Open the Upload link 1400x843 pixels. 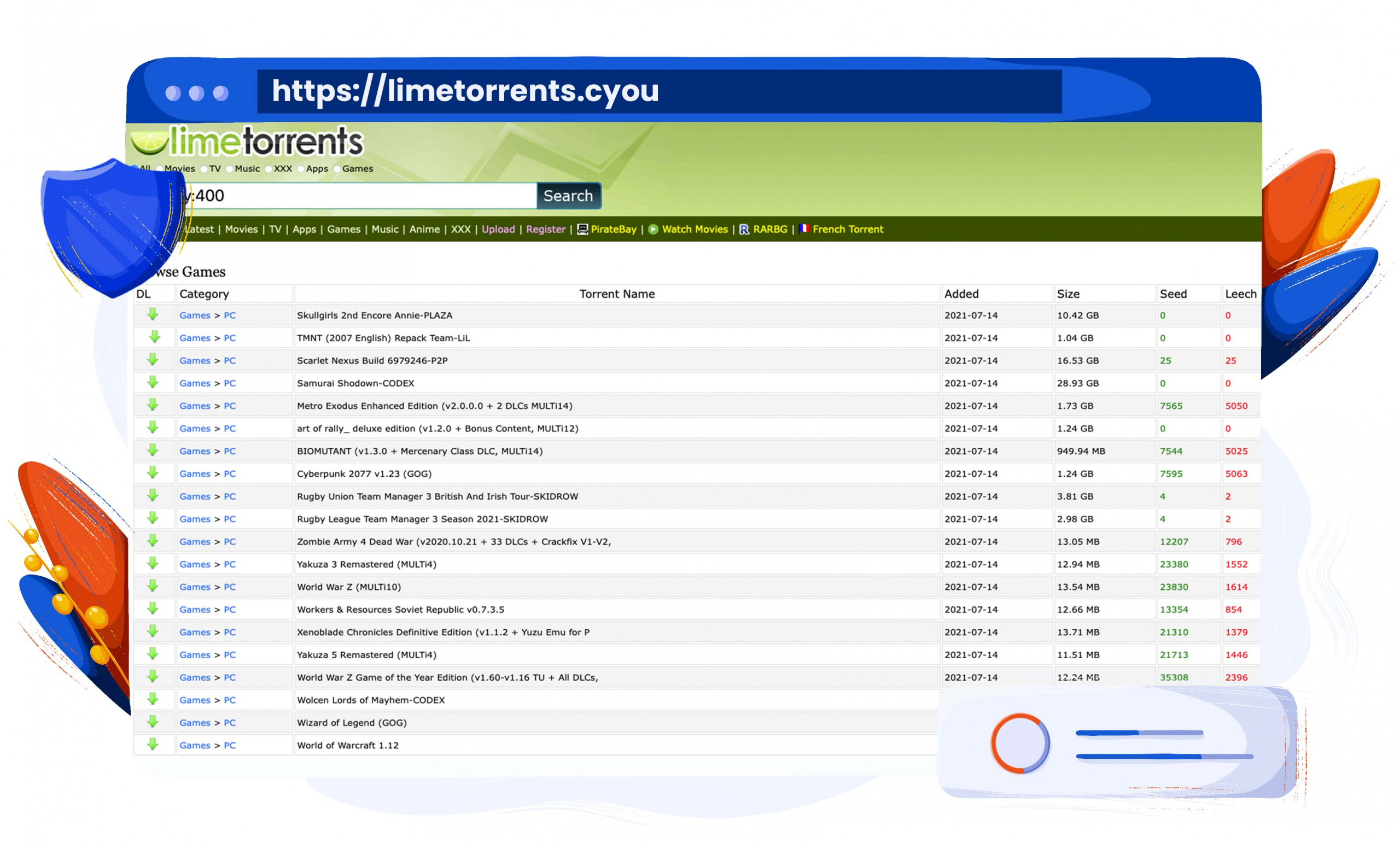(498, 230)
